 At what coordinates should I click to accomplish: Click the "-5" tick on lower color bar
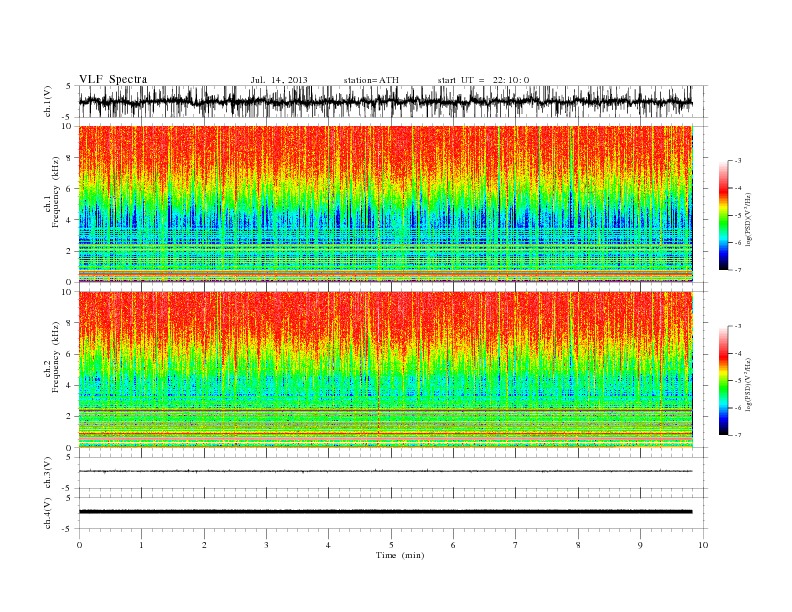738,381
